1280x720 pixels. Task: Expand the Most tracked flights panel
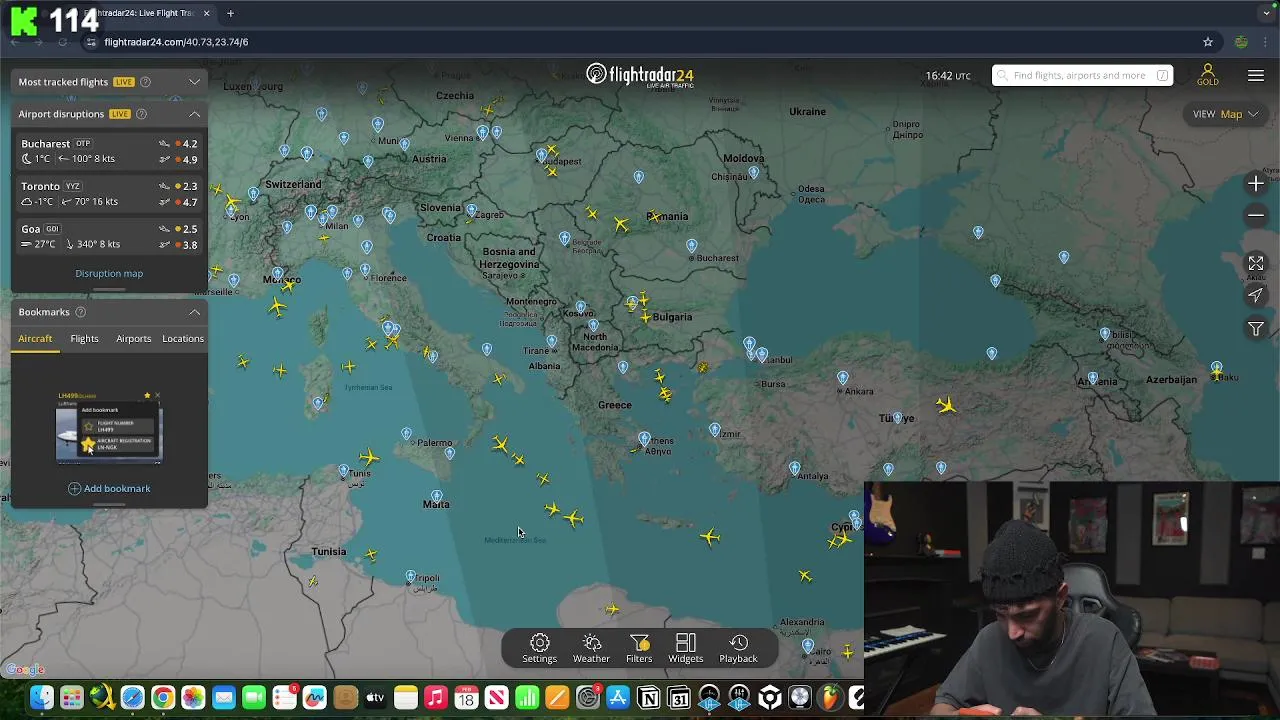(195, 82)
